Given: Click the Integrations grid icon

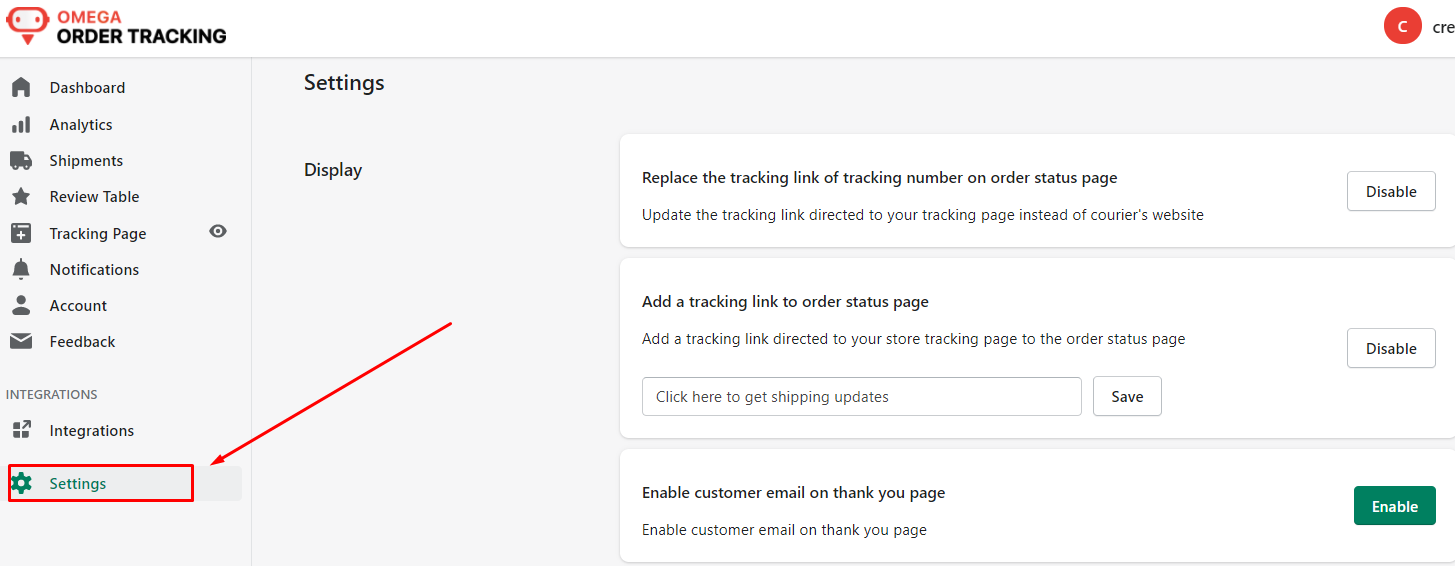Looking at the screenshot, I should [x=21, y=431].
